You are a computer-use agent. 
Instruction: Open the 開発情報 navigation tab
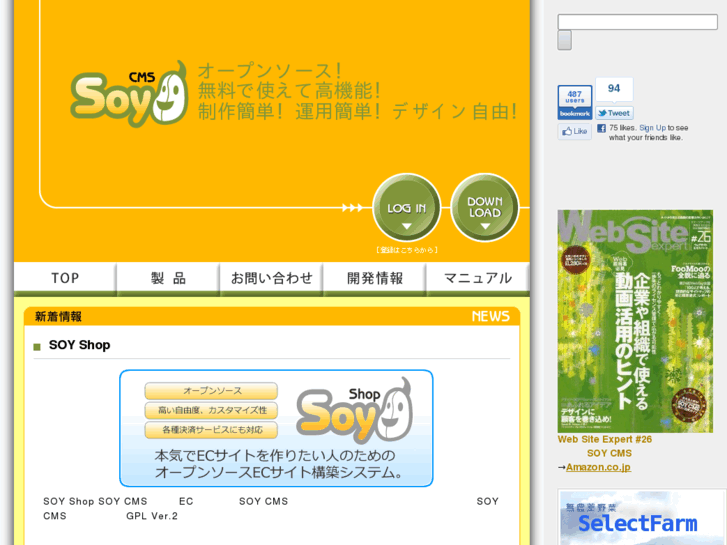tap(375, 278)
